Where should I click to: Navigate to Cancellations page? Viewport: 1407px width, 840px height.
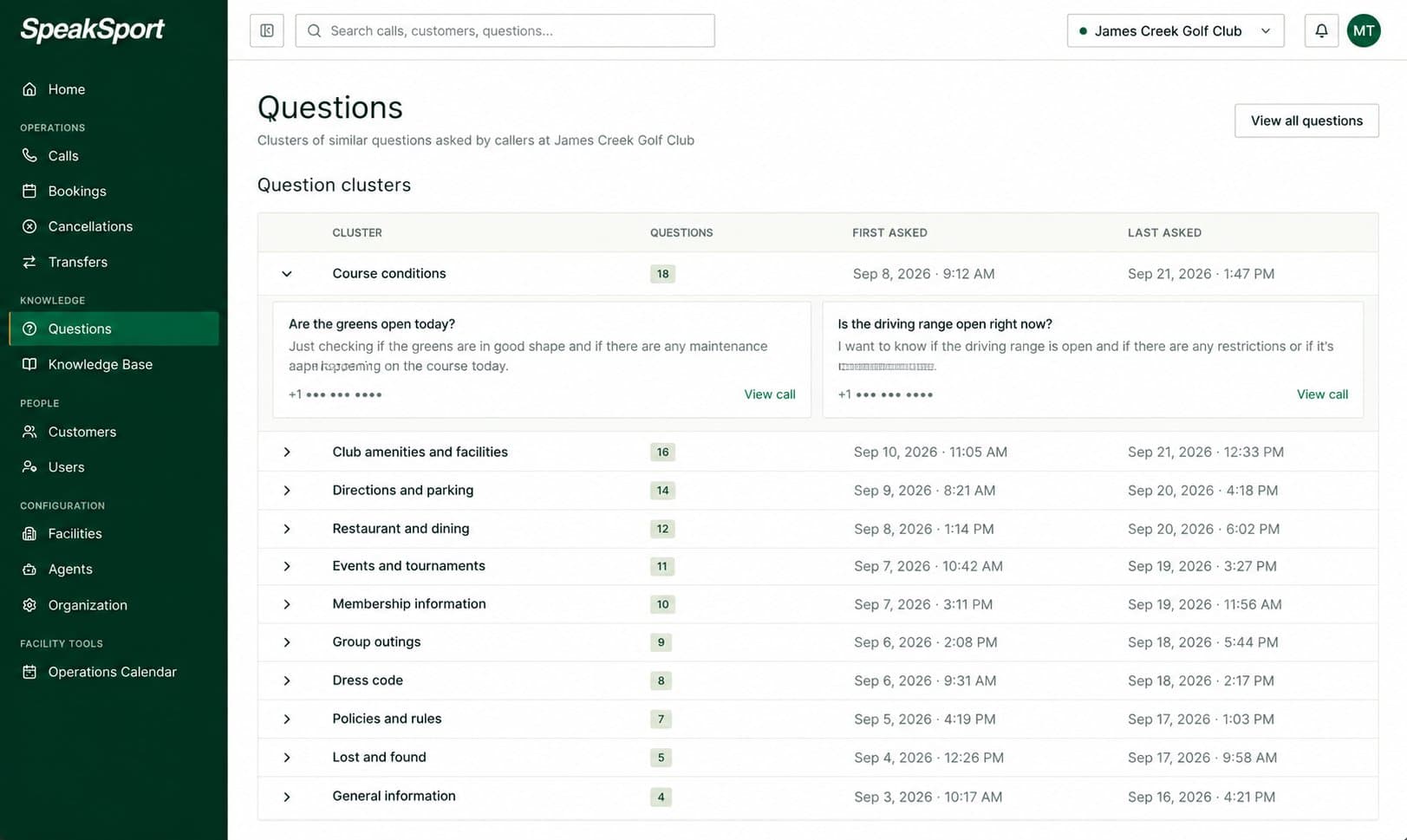(x=114, y=226)
